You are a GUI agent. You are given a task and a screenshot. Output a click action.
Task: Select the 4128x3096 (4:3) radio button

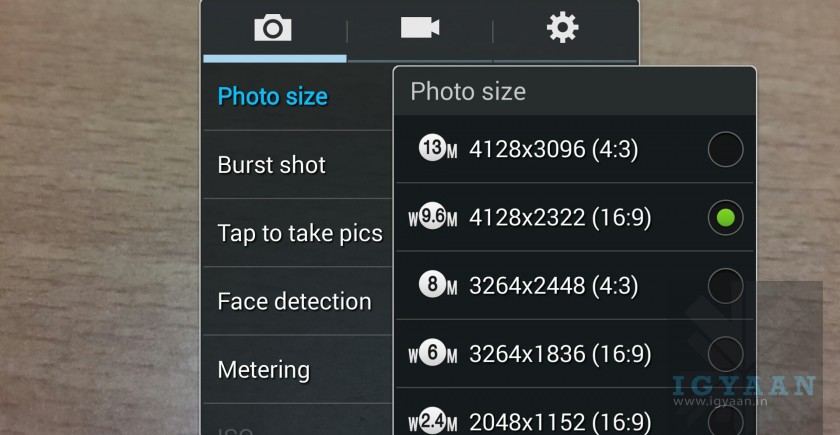[x=725, y=150]
